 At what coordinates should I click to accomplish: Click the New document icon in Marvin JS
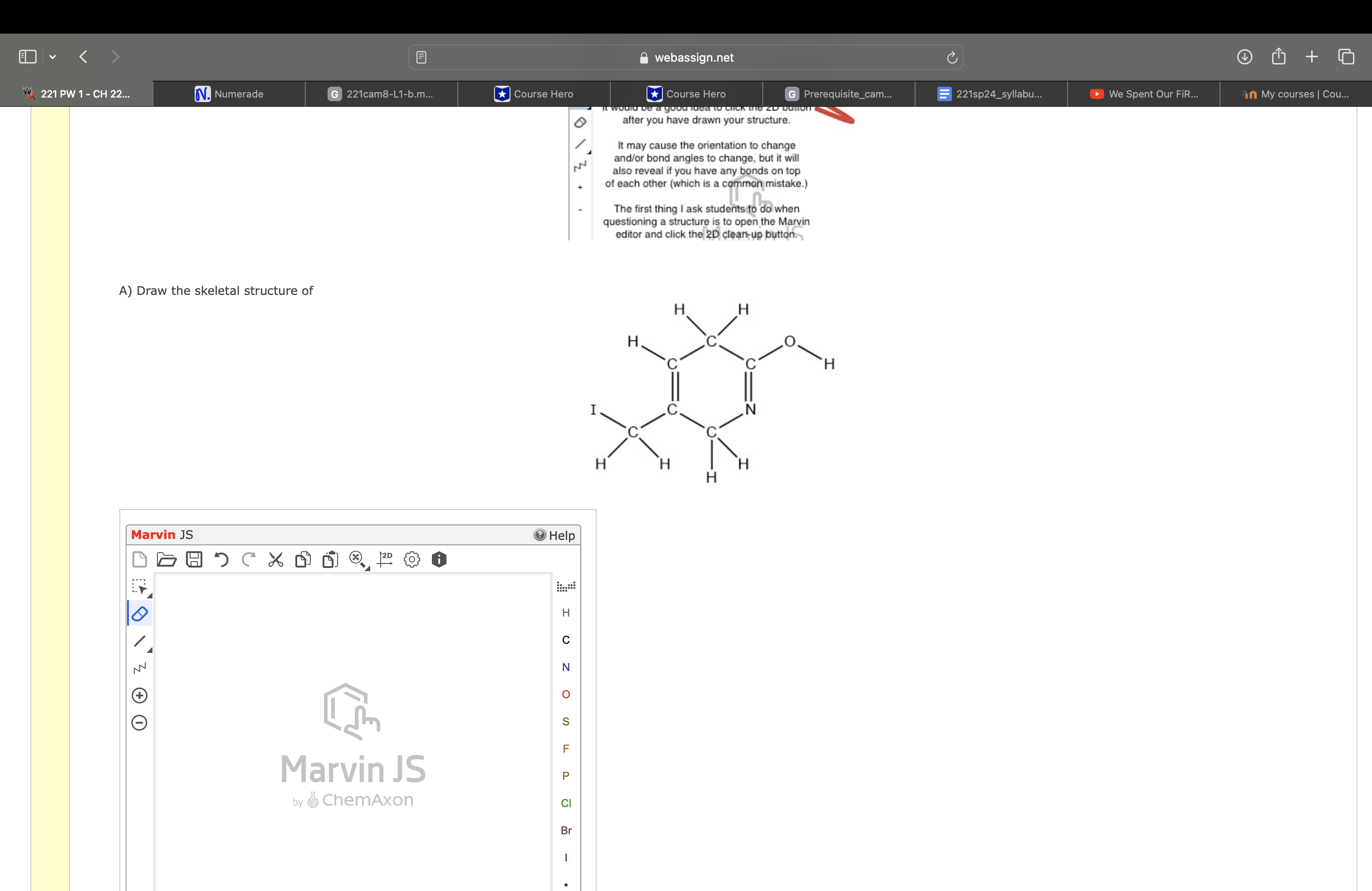tap(139, 559)
